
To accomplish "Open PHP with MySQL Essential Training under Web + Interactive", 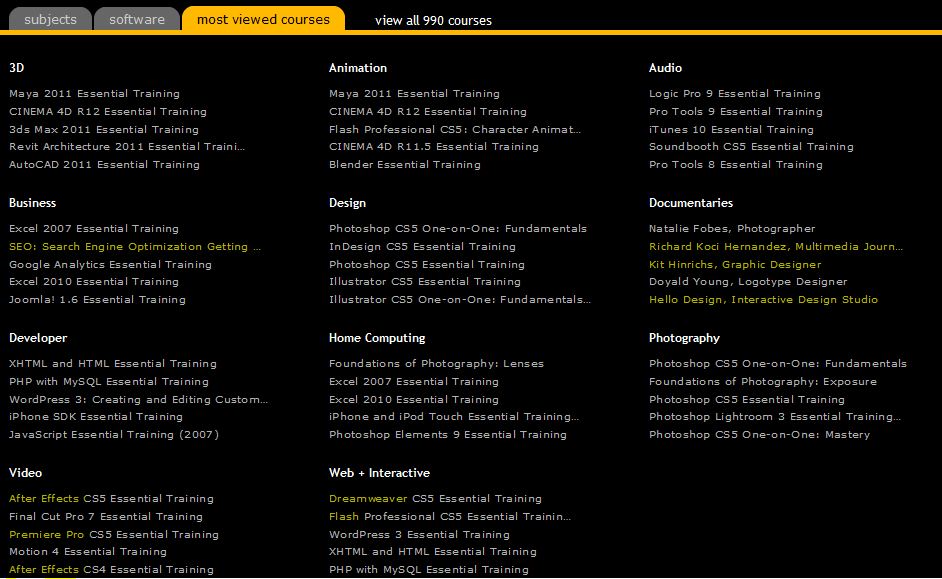I will [429, 570].
